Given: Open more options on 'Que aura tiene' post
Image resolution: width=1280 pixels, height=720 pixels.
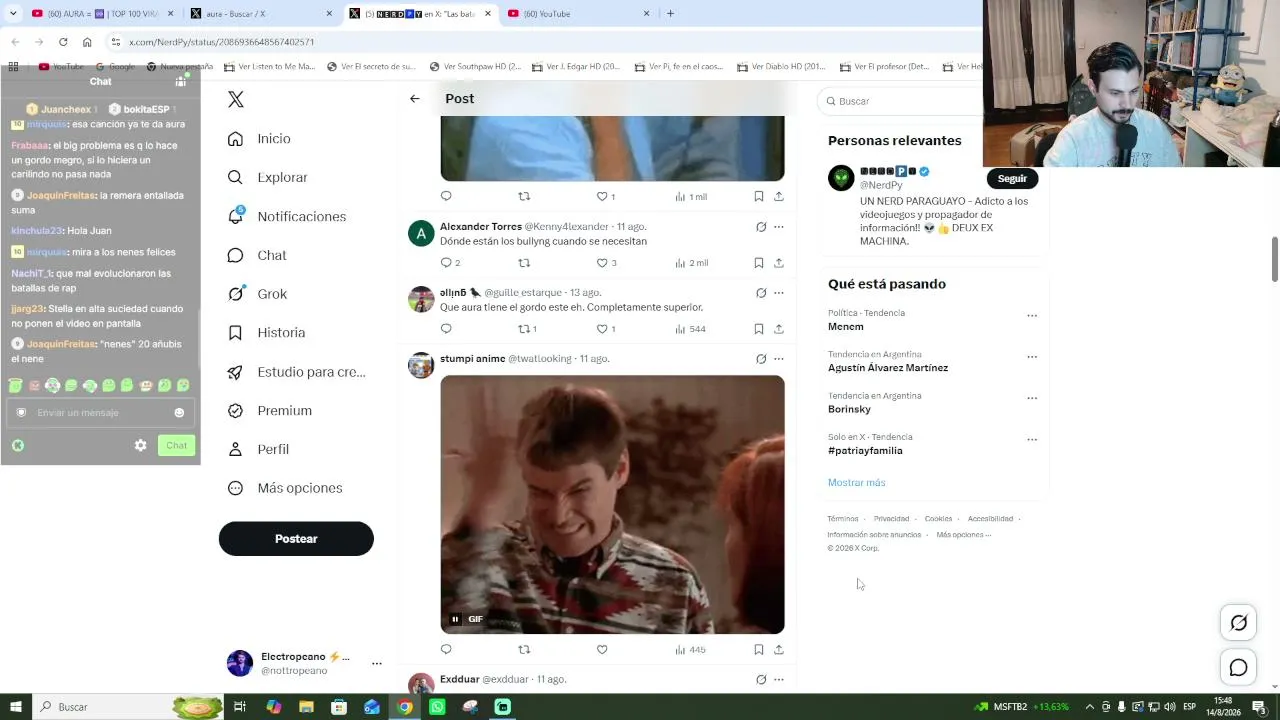Looking at the screenshot, I should coord(779,293).
